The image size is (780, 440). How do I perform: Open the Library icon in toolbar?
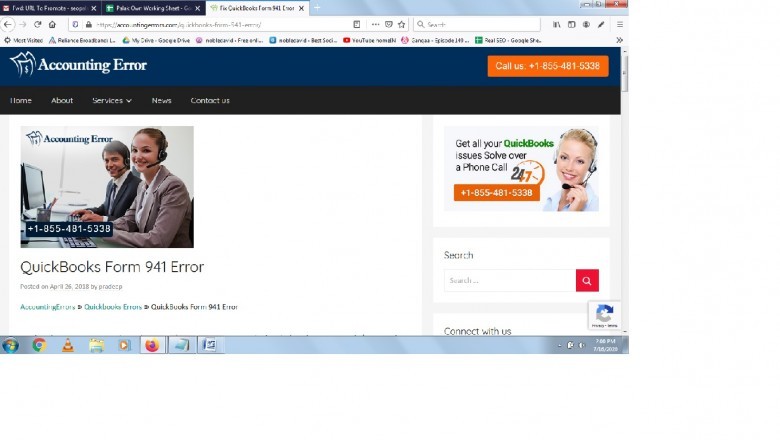557,24
